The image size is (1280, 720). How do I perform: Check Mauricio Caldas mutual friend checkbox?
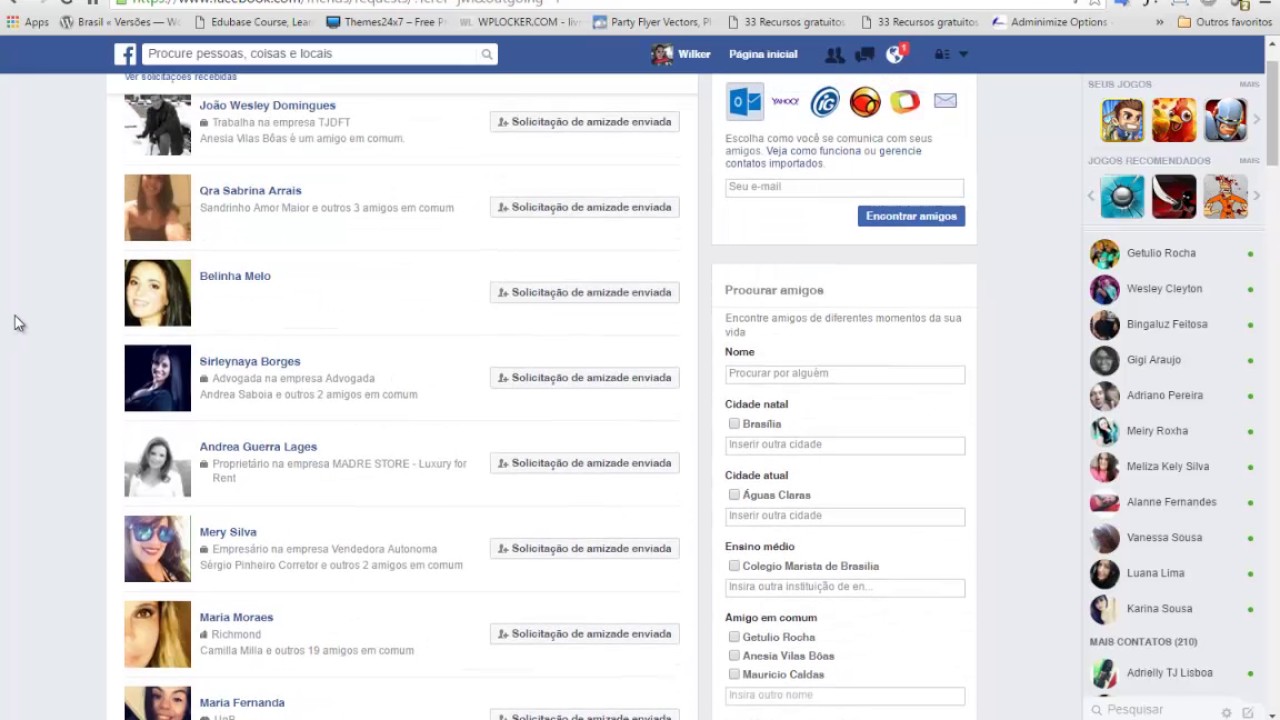(x=734, y=675)
